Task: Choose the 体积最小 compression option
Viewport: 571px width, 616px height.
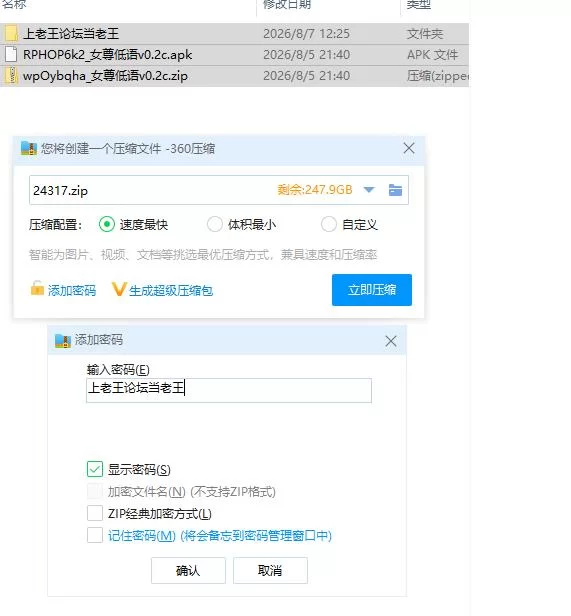Action: (215, 224)
